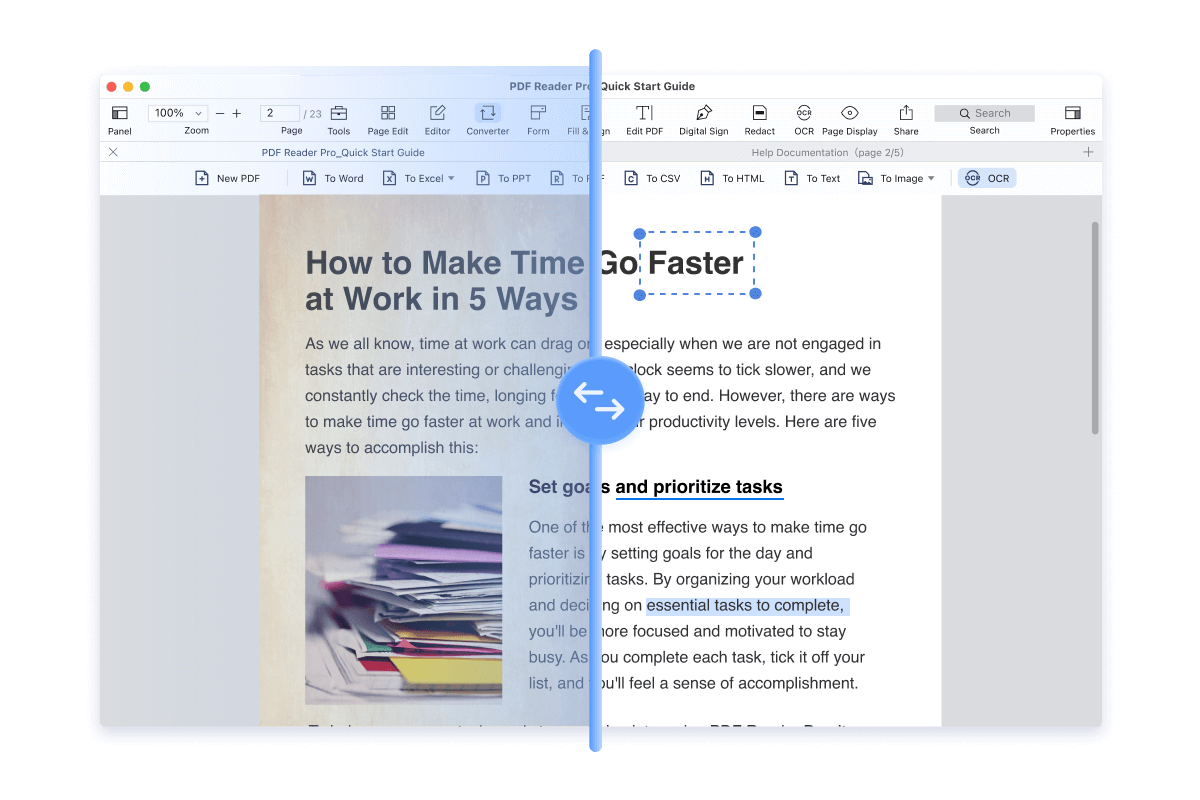The width and height of the screenshot is (1200, 800).
Task: Convert document To PPT
Action: click(503, 178)
